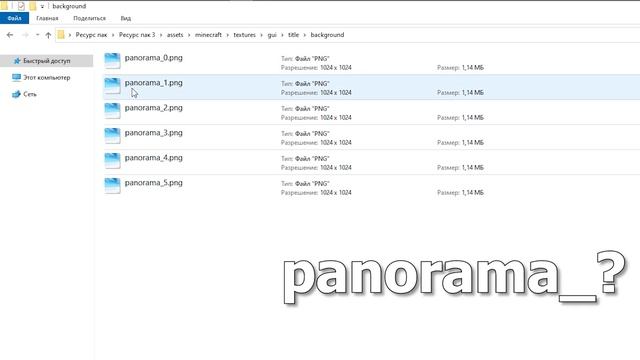Select the panorama_2.png file name
640x360 pixels.
153,108
